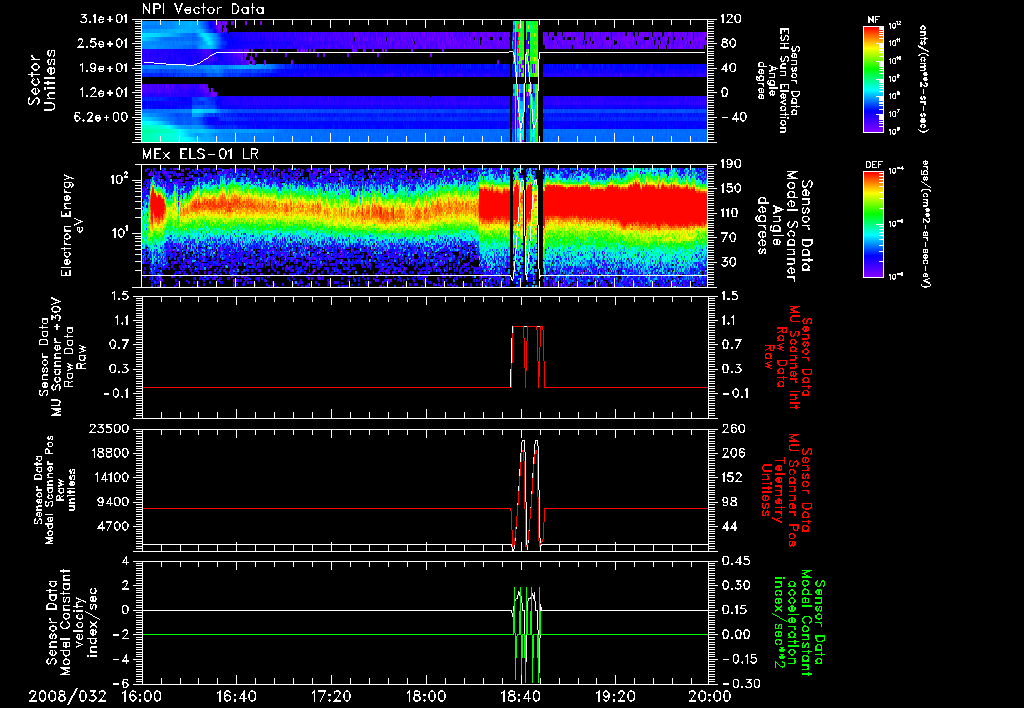1024x708 pixels.
Task: Click the DEF color scale bar
Action: (874, 224)
